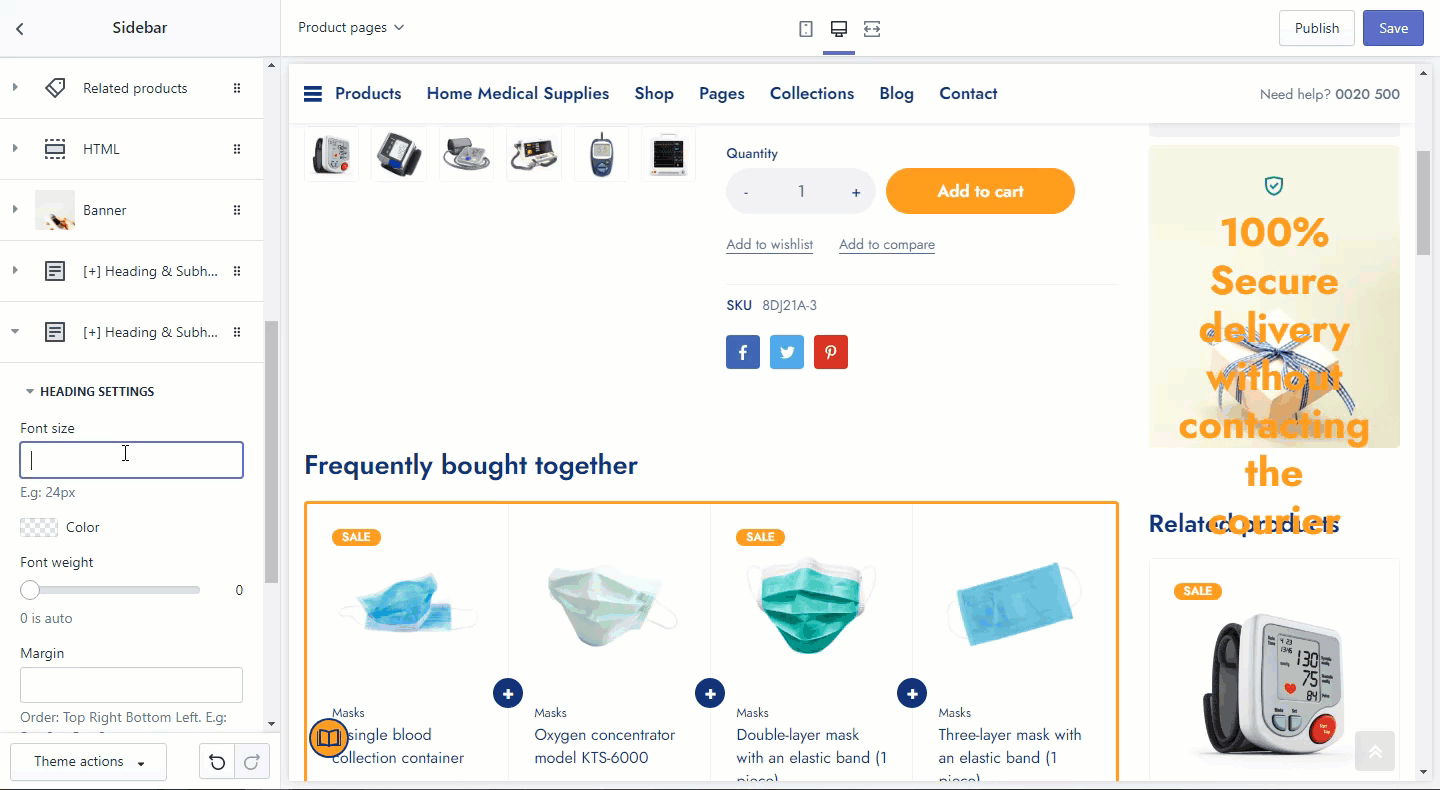Image resolution: width=1440 pixels, height=790 pixels.
Task: Open the Blog menu item
Action: (x=897, y=94)
